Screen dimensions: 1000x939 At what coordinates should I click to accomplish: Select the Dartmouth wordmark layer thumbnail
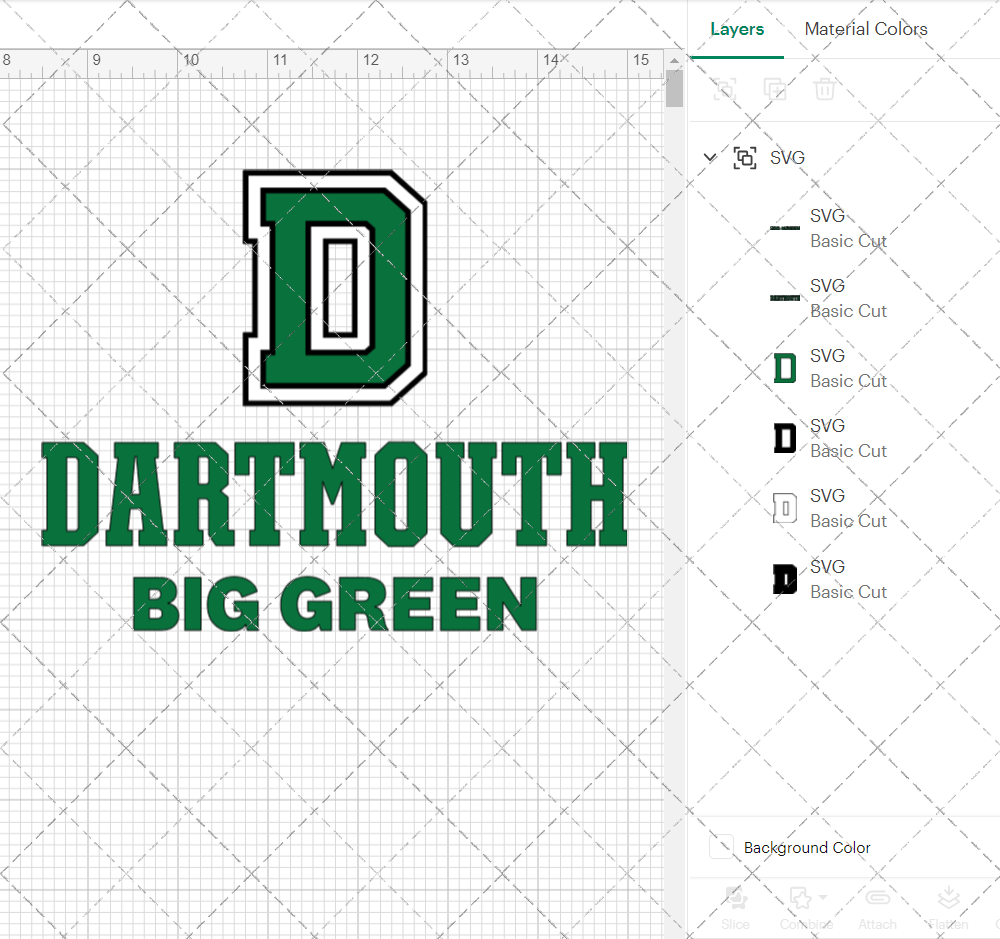point(784,298)
